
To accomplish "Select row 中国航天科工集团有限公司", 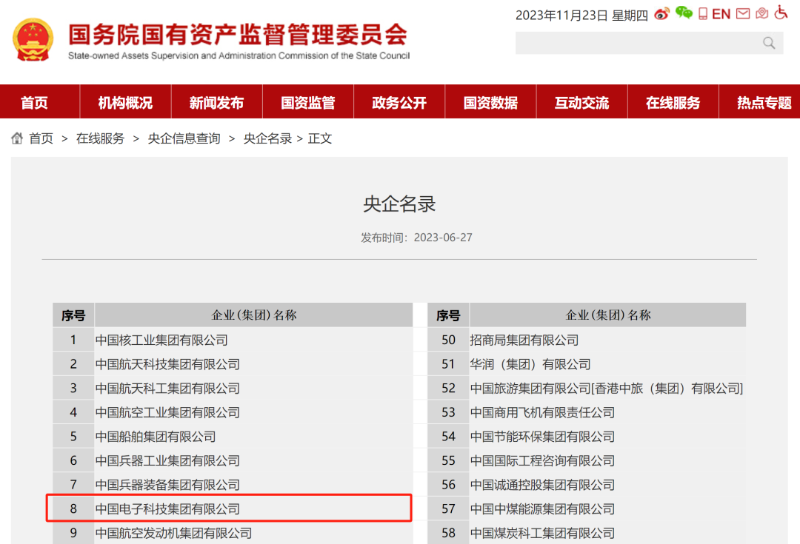I will 233,388.
